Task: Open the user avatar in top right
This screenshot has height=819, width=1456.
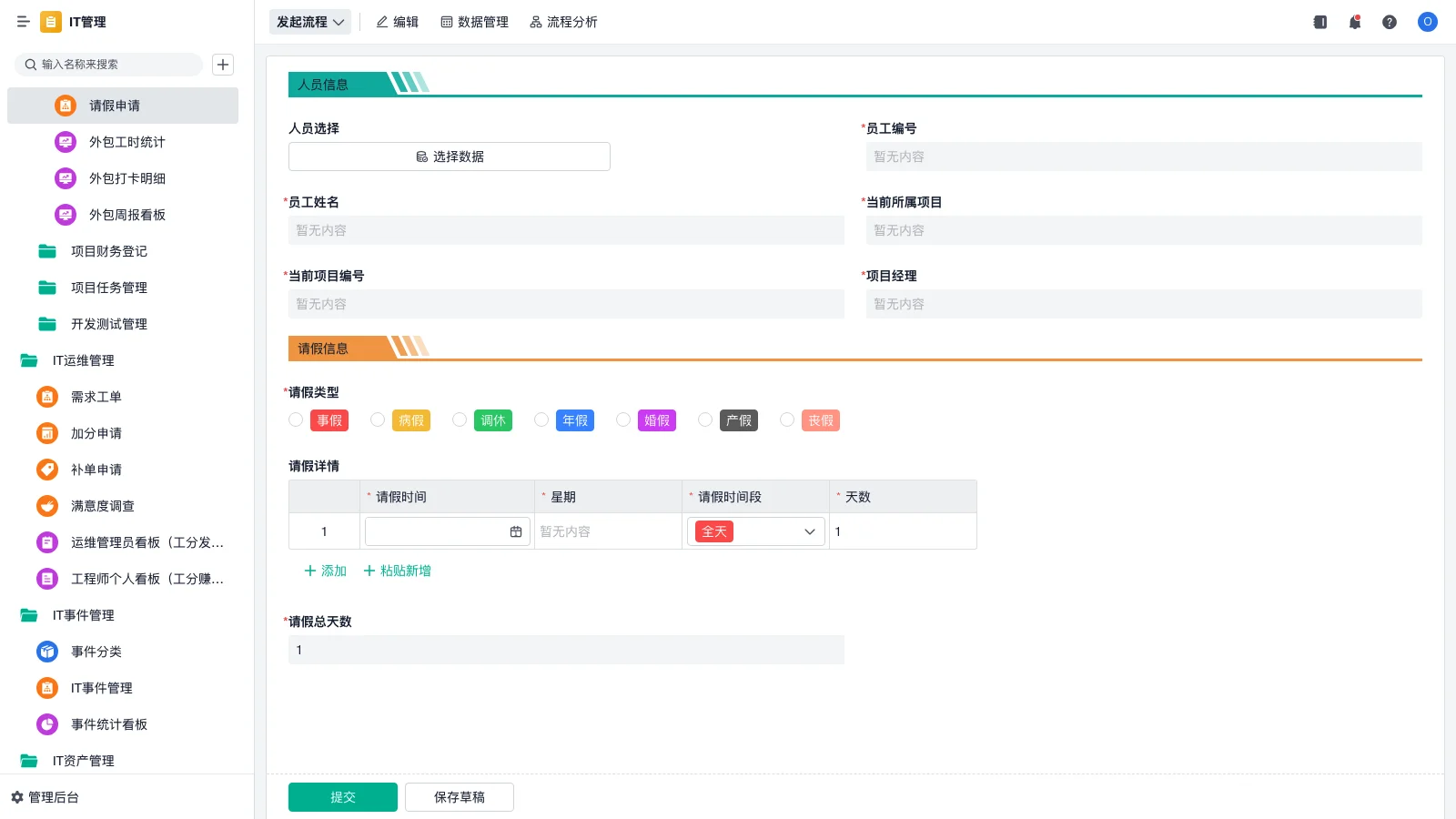Action: (x=1426, y=22)
